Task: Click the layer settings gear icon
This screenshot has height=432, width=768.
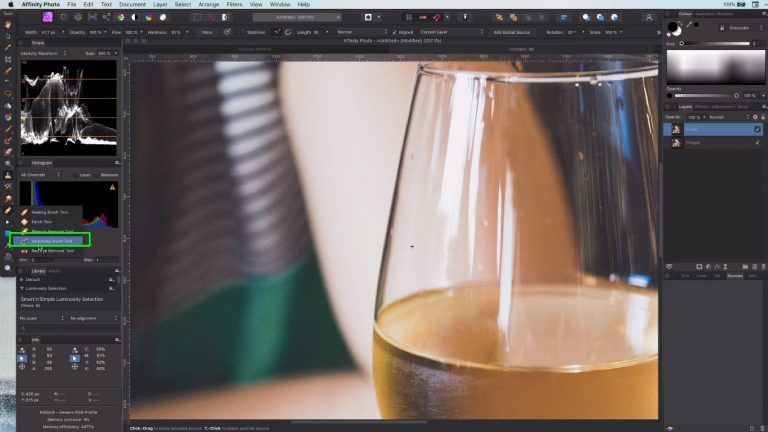Action: coord(755,117)
